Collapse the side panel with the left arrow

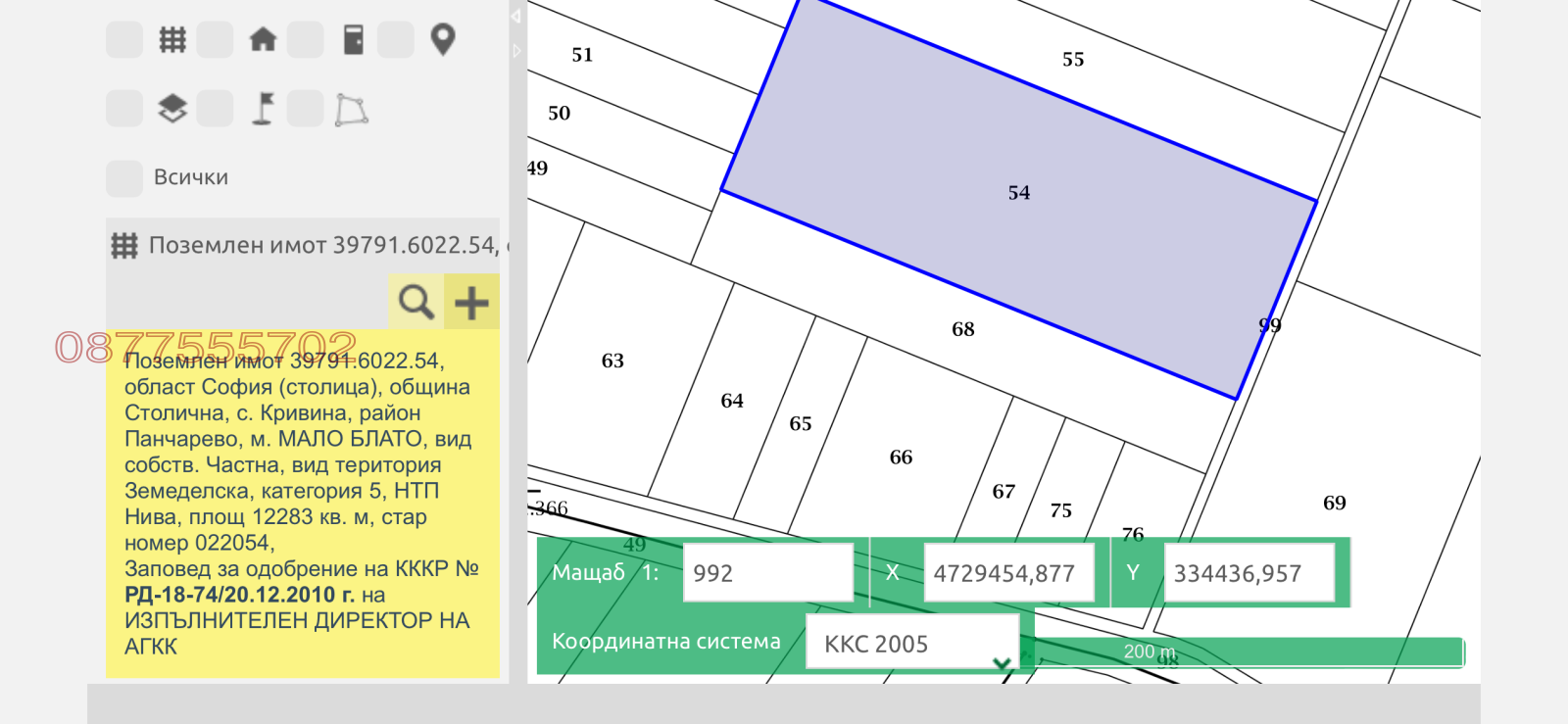coord(516,17)
